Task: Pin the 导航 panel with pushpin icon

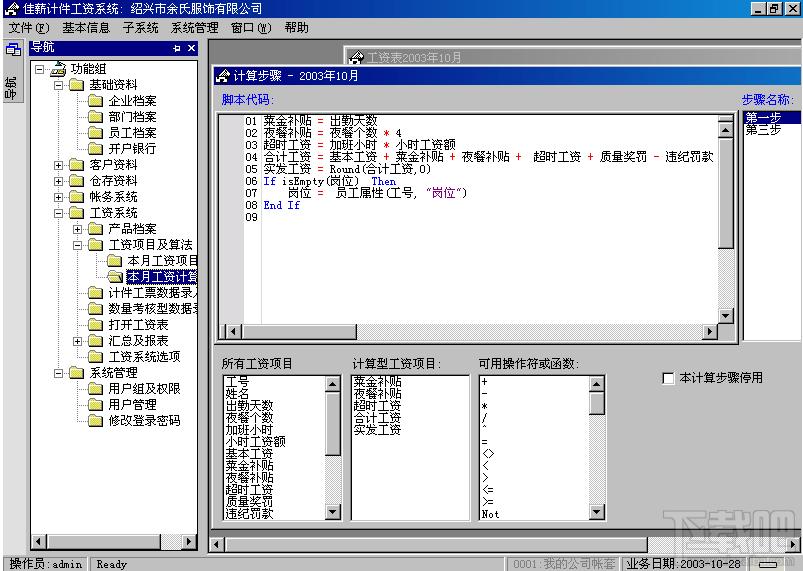Action: tap(177, 48)
